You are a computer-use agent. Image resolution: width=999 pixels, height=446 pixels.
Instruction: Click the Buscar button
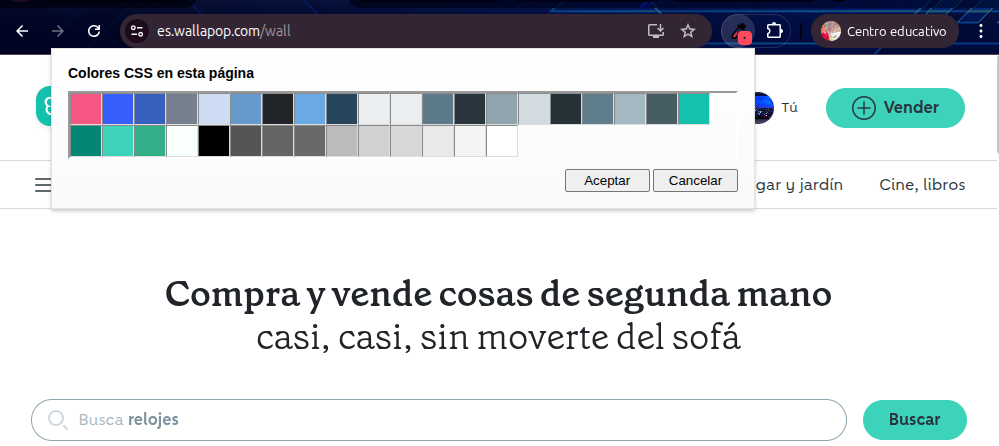(914, 419)
